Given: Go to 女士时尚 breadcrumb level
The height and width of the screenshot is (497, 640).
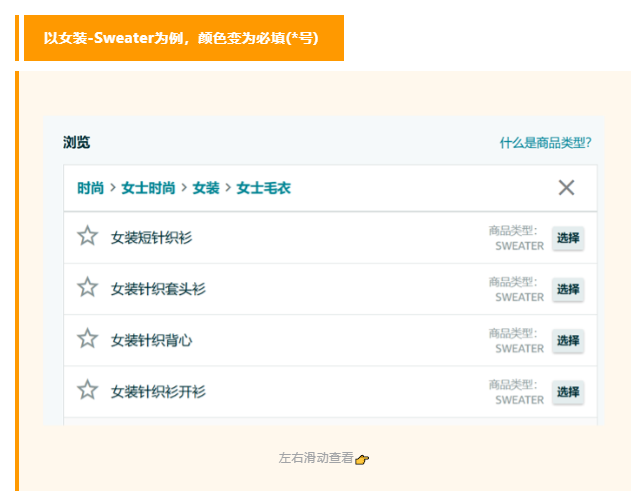Looking at the screenshot, I should pyautogui.click(x=148, y=188).
